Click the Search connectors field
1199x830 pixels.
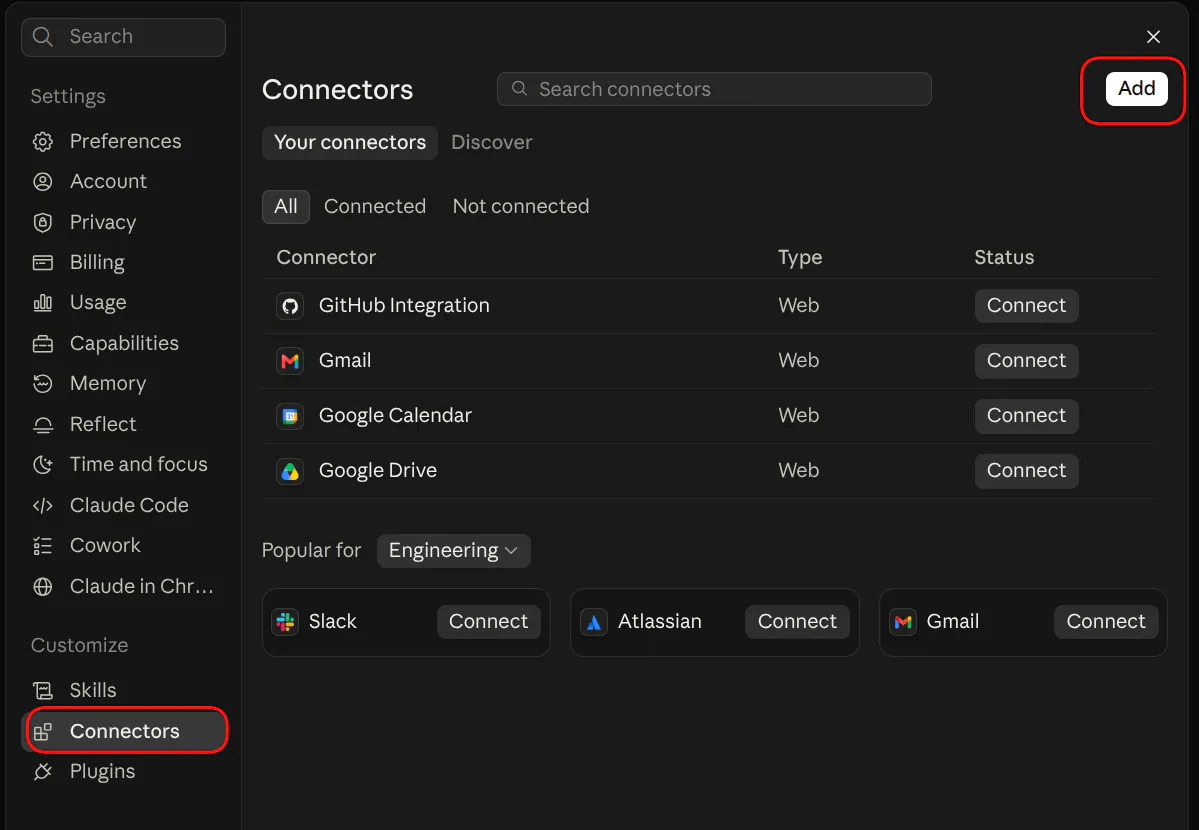(x=714, y=90)
